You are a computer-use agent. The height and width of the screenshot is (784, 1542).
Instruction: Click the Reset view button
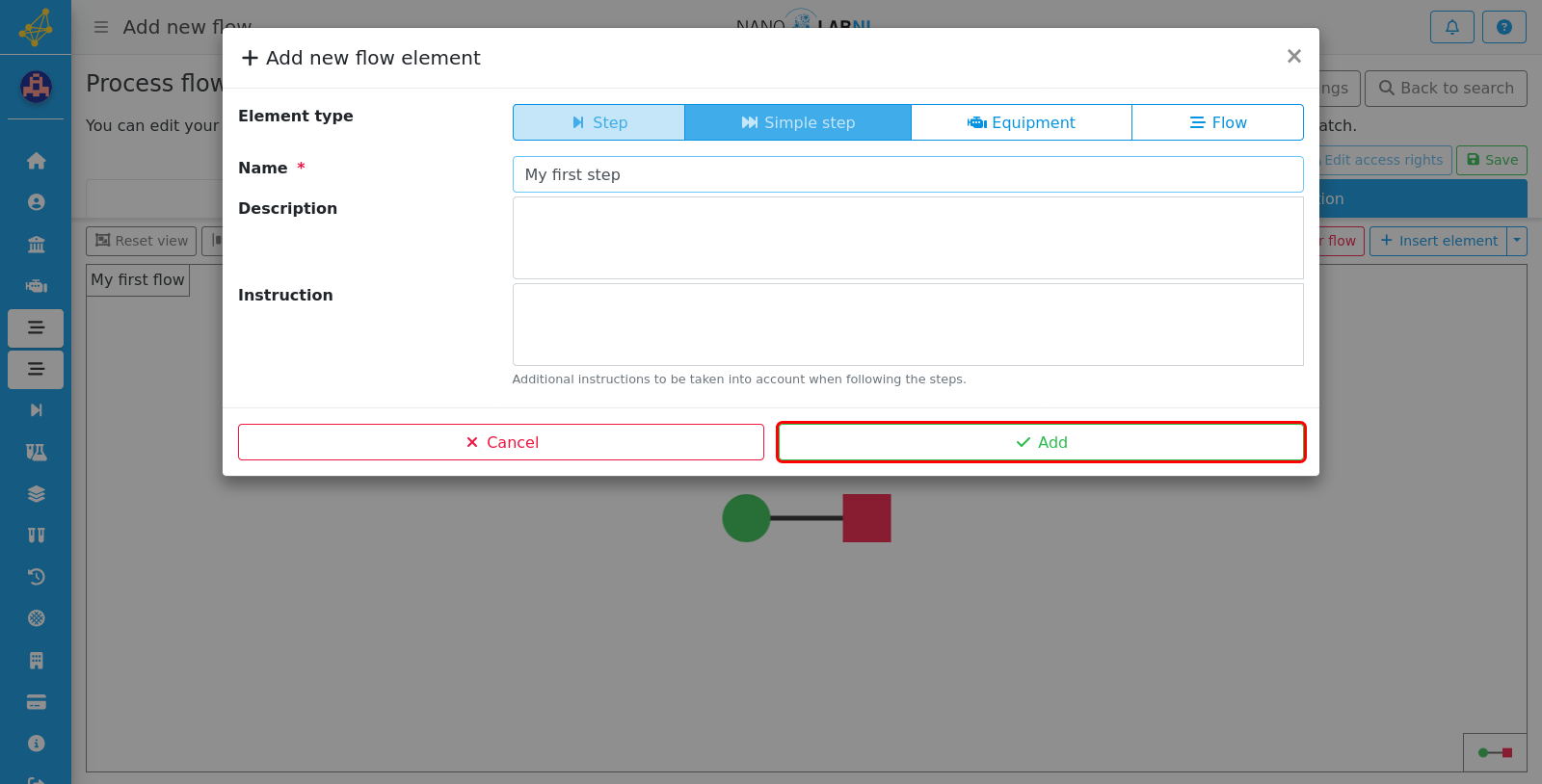click(141, 241)
